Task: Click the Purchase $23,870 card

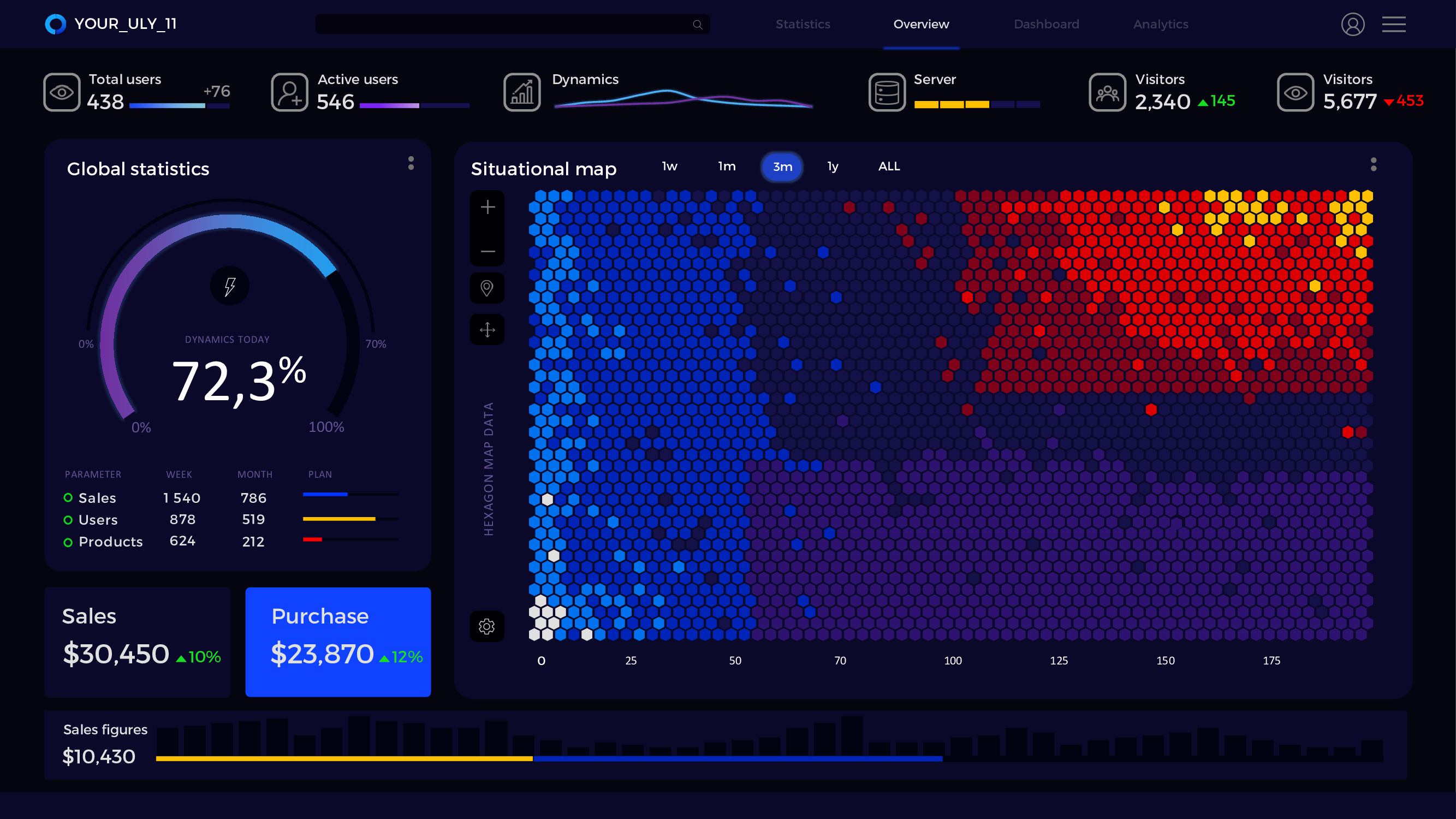Action: point(338,642)
